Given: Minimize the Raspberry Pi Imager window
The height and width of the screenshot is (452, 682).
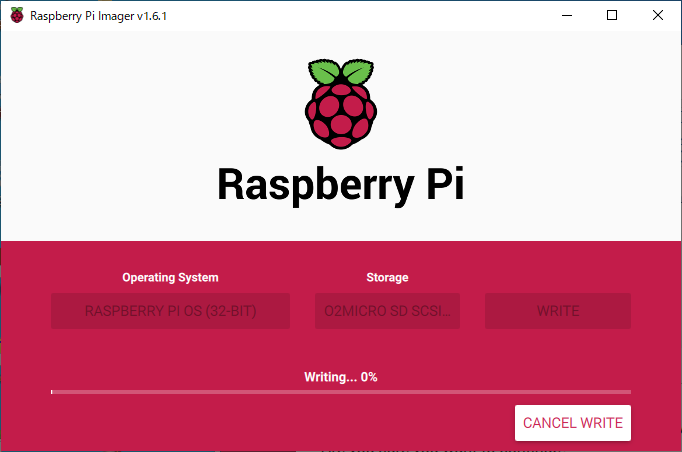Looking at the screenshot, I should point(566,15).
